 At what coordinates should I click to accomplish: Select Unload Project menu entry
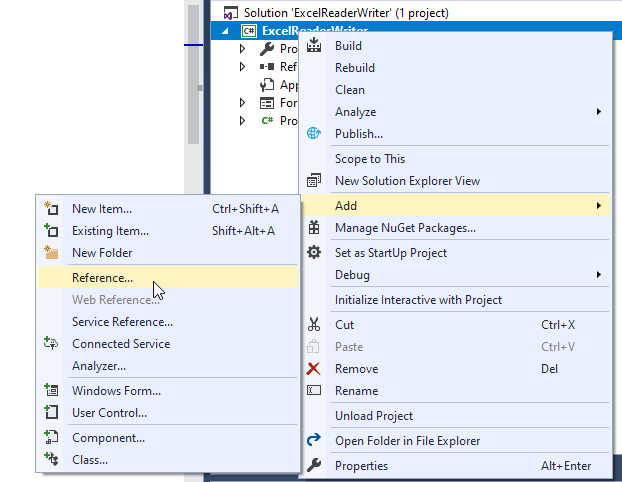point(373,416)
